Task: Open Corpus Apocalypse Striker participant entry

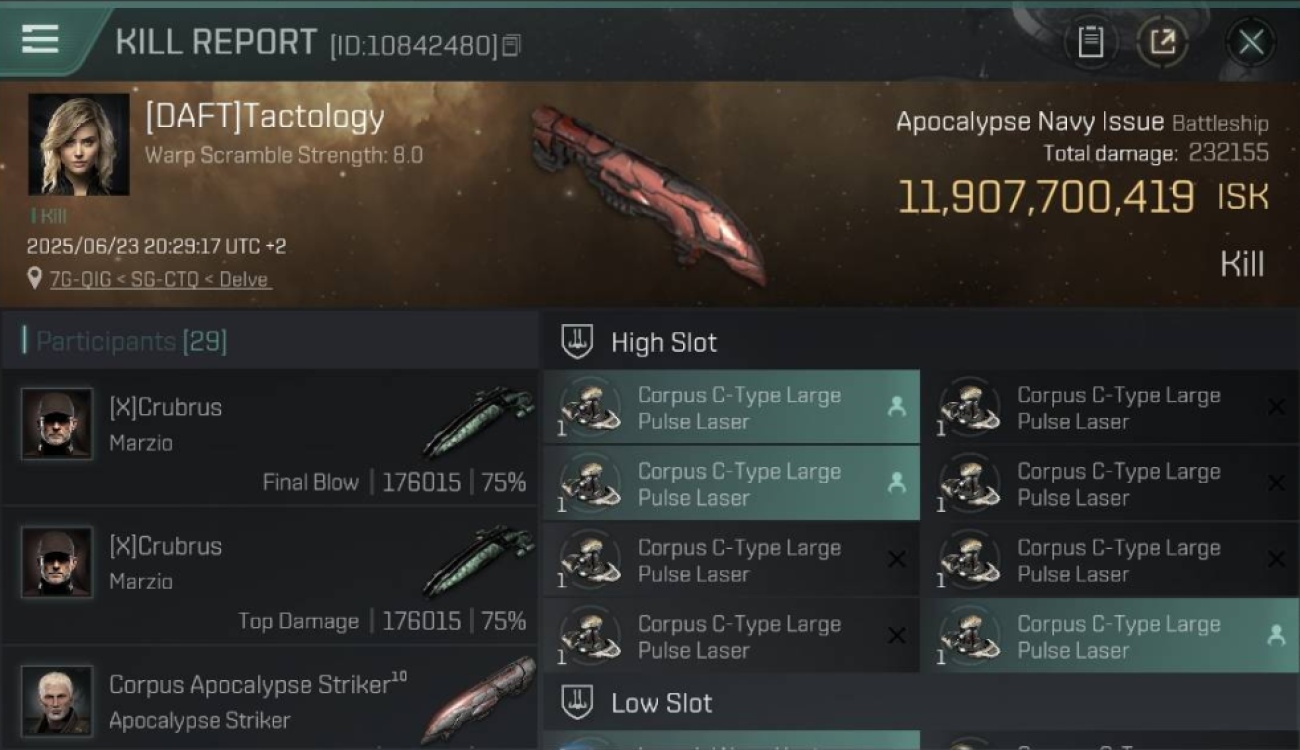Action: click(270, 699)
